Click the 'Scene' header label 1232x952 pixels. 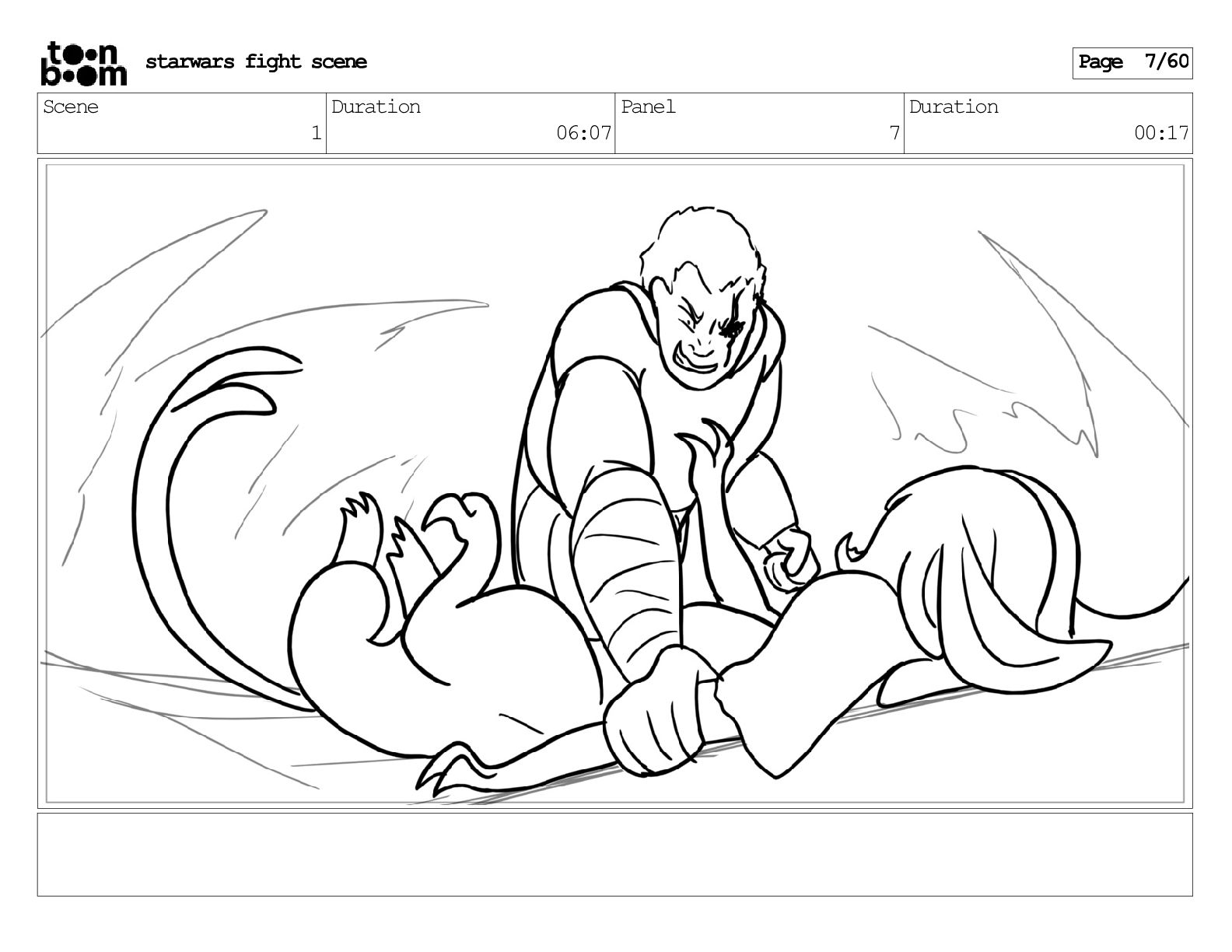71,107
